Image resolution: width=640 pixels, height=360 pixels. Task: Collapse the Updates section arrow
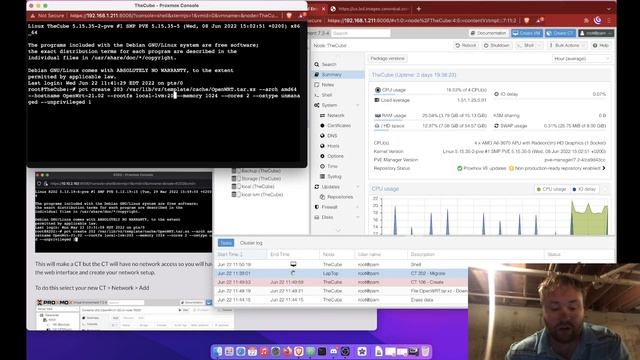click(358, 187)
